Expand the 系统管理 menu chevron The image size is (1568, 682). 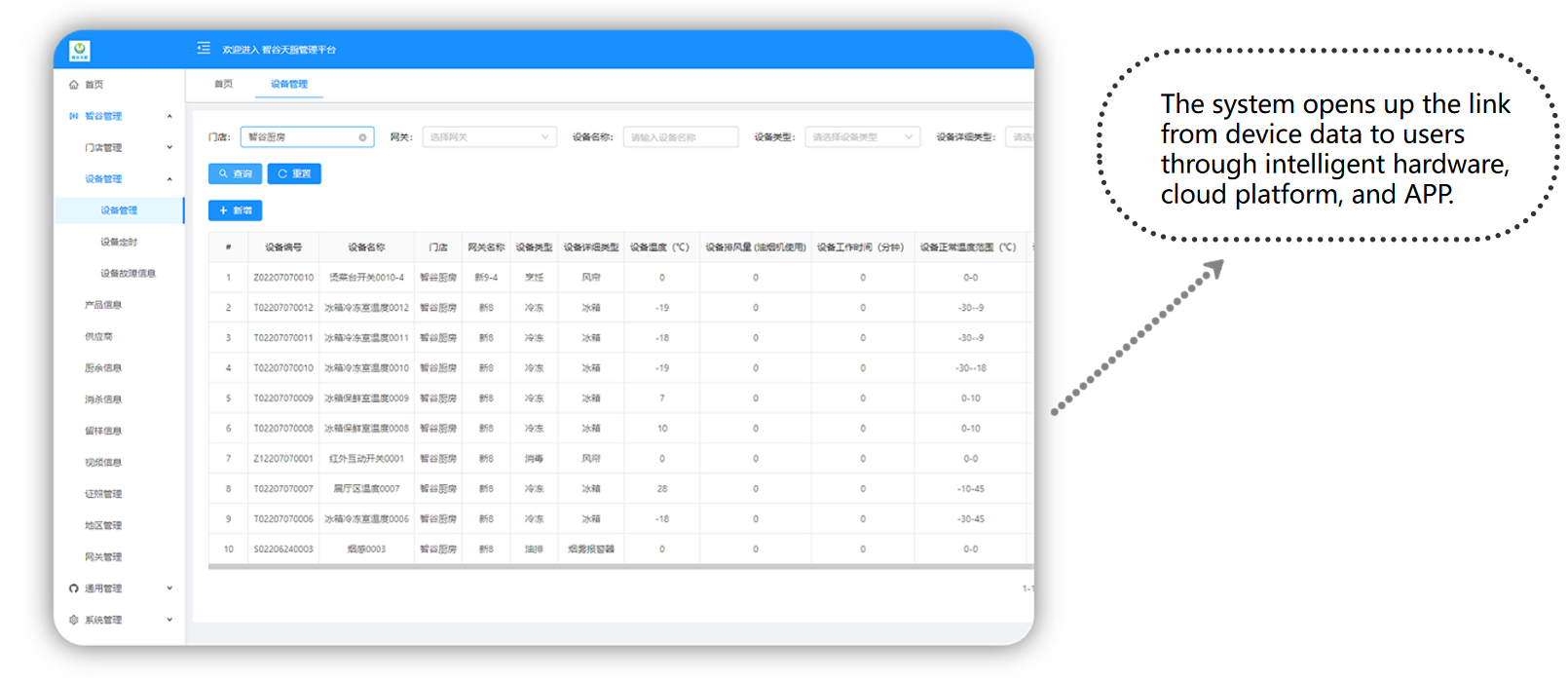[169, 620]
